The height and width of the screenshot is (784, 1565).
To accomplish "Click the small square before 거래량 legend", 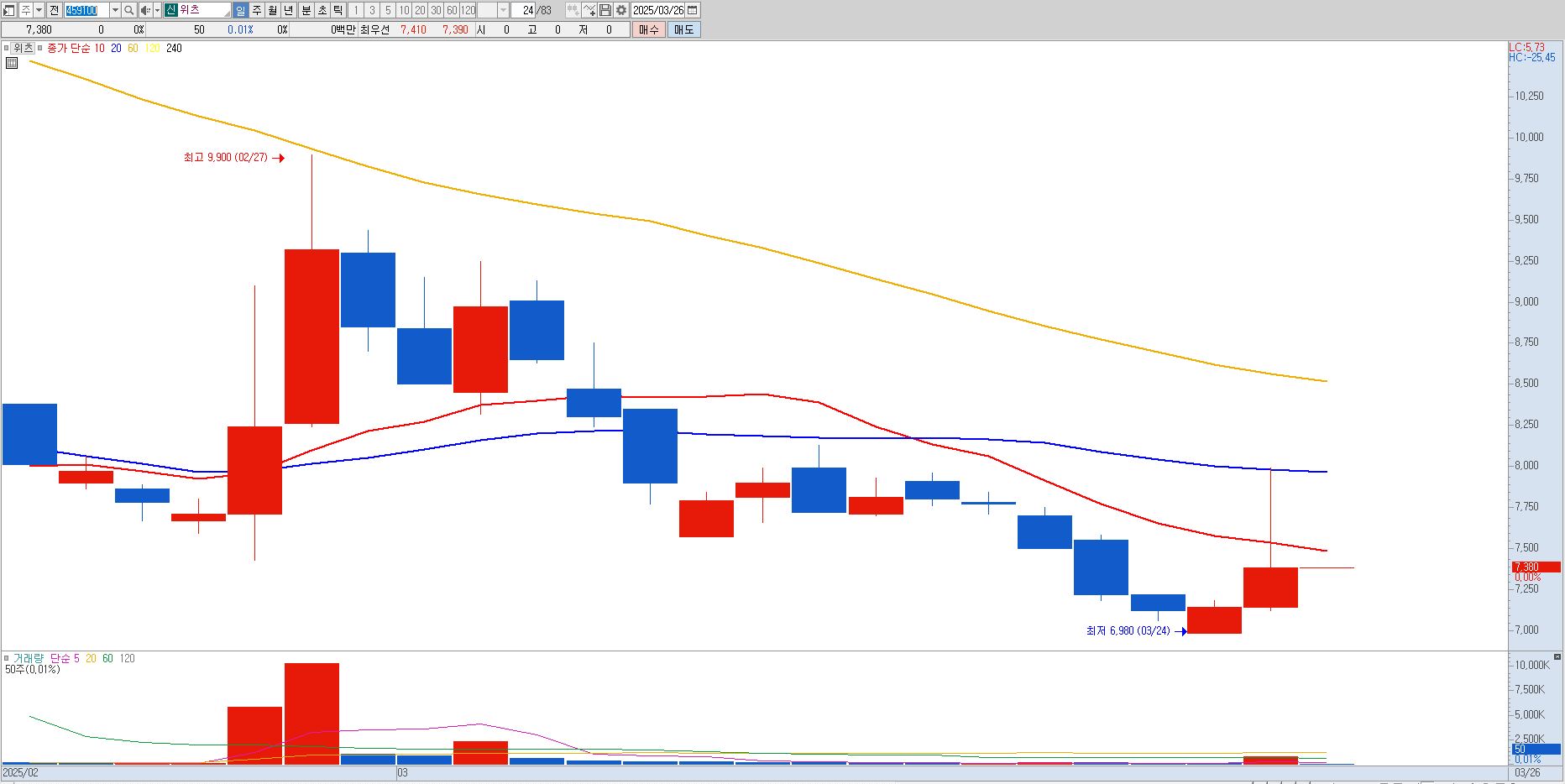I will coord(7,658).
